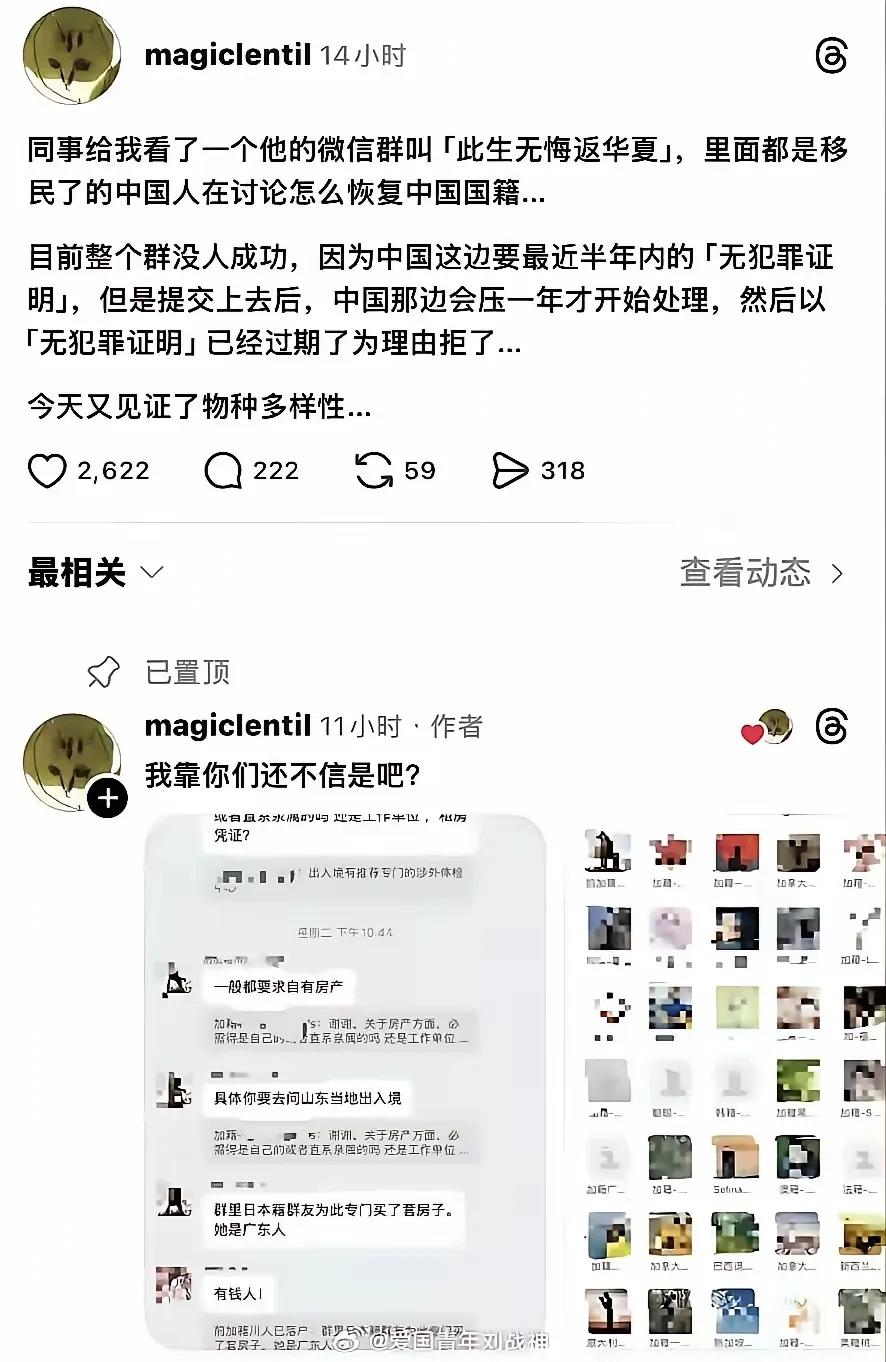Click the Threads logo on the pinned reply
Screen dimensions: 886x1362
pyautogui.click(x=831, y=727)
